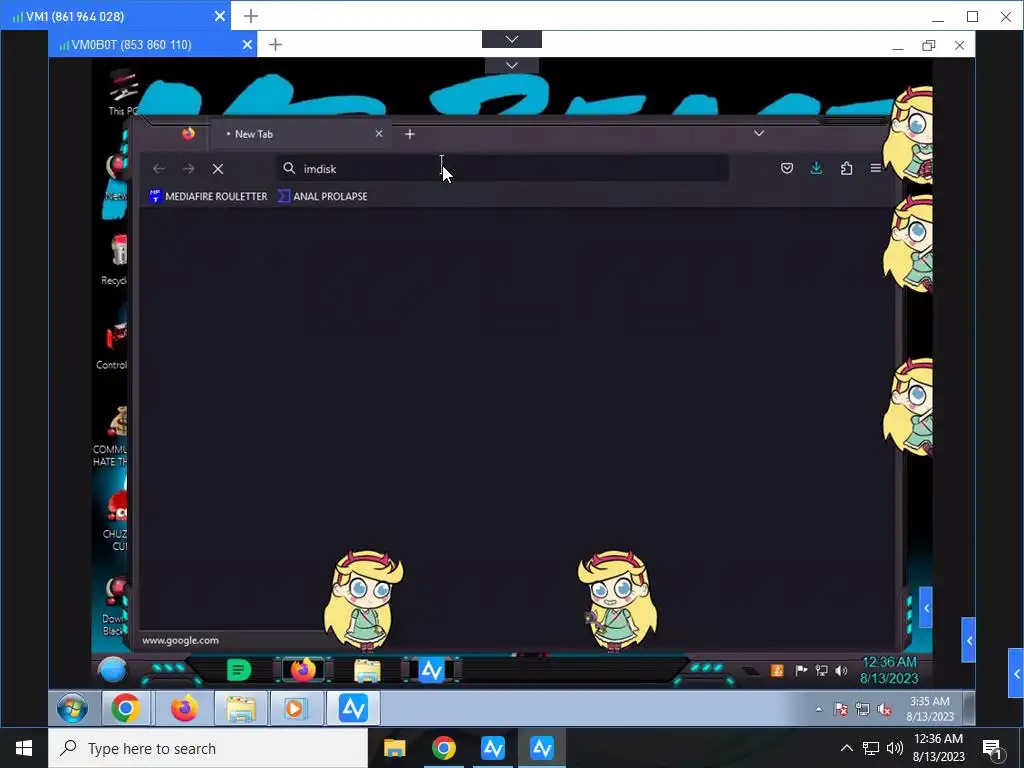1024x768 pixels.
Task: Click the network icon in Windows 7 tray
Action: (863, 709)
